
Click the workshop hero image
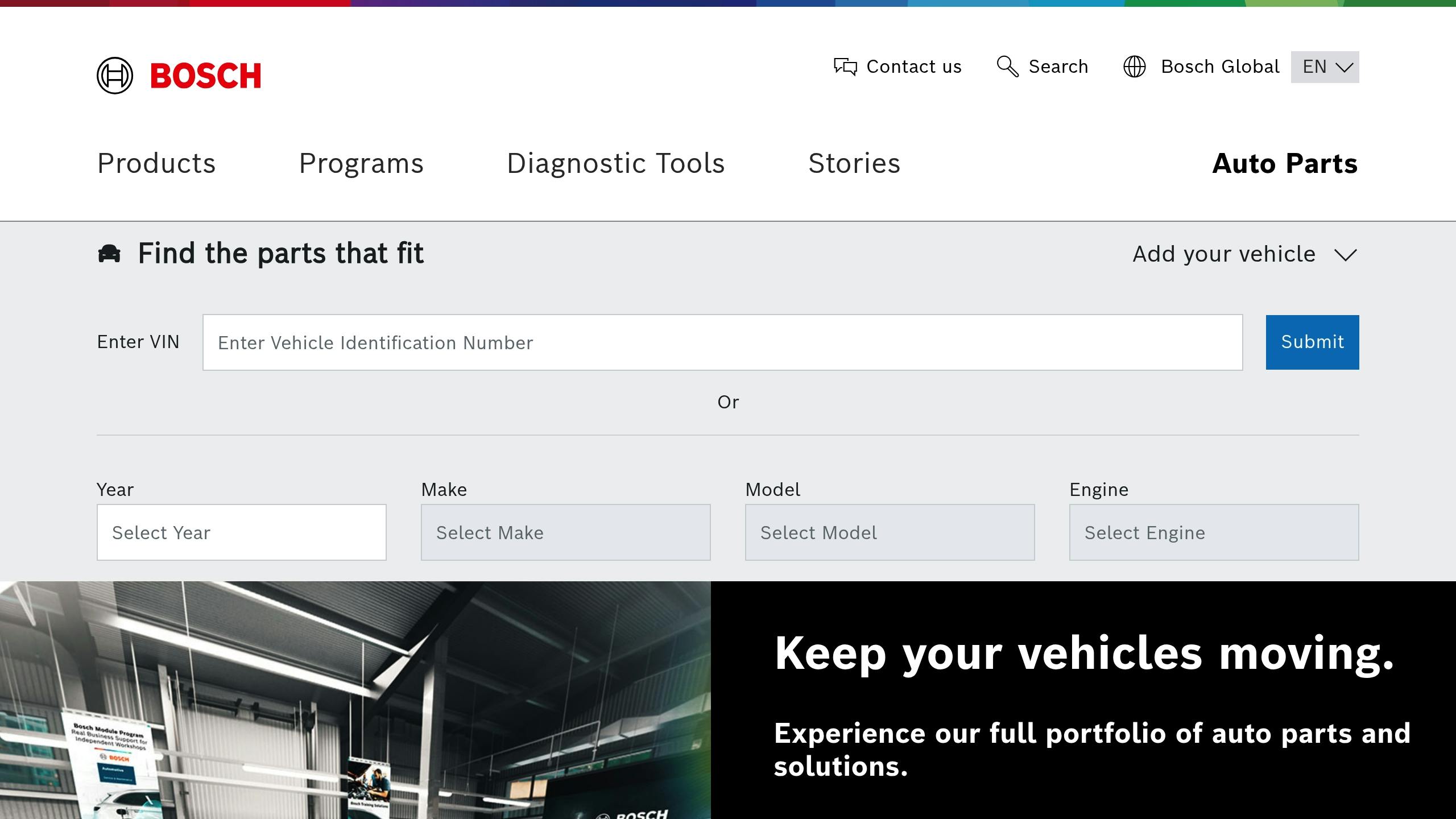coord(355,700)
